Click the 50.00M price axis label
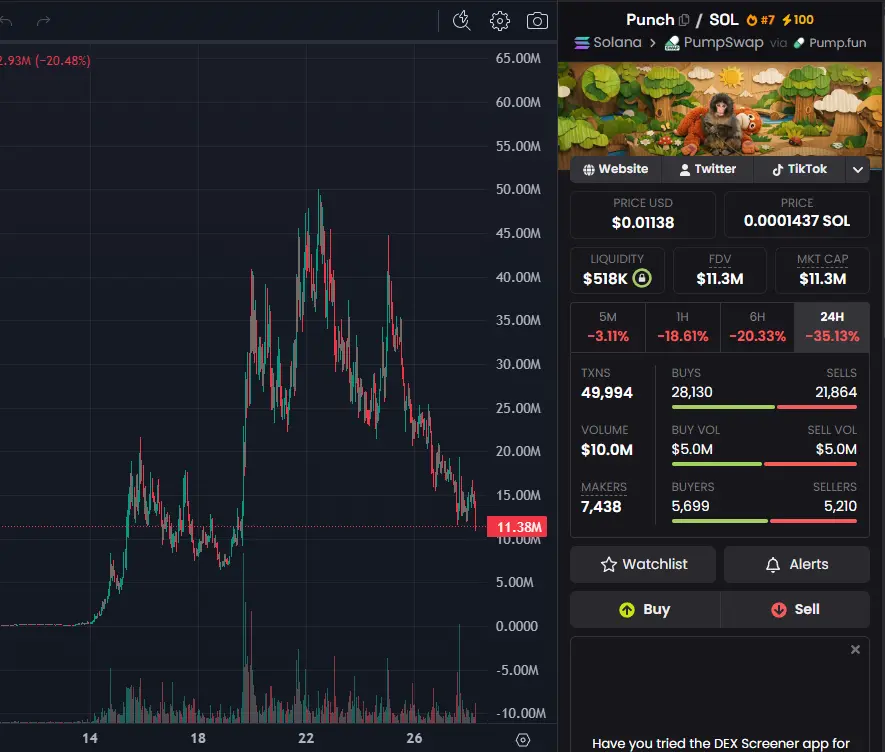The image size is (885, 752). tap(518, 190)
